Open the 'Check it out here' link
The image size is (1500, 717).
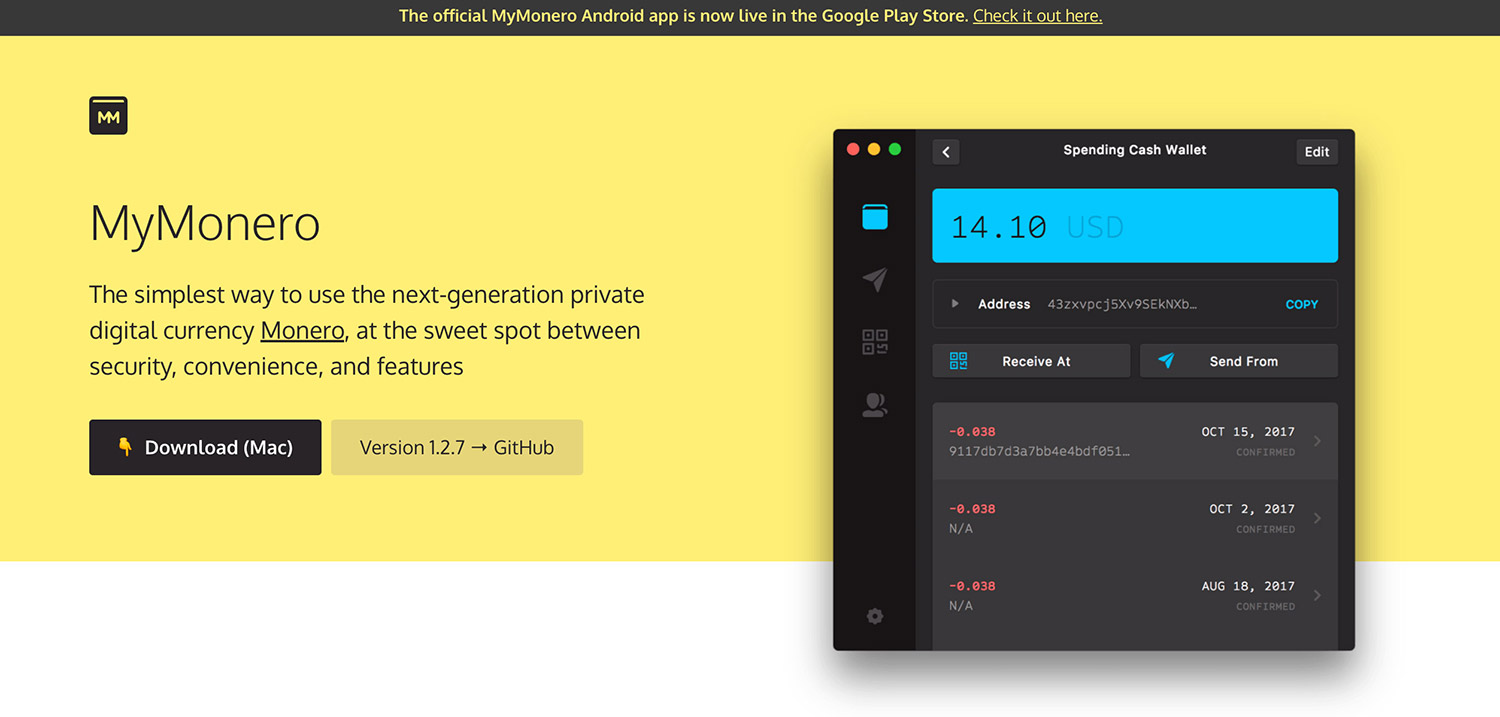(1037, 16)
